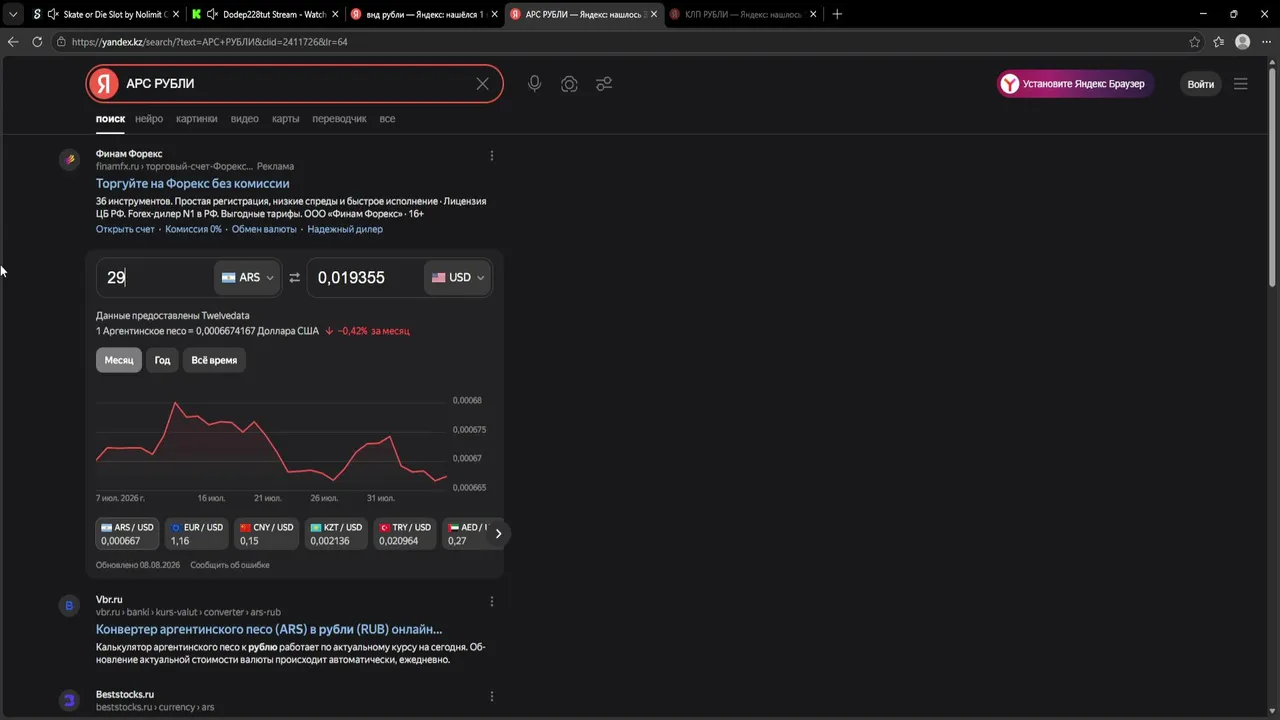Switch to the картинки tab
Image resolution: width=1280 pixels, height=720 pixels.
pyautogui.click(x=197, y=119)
